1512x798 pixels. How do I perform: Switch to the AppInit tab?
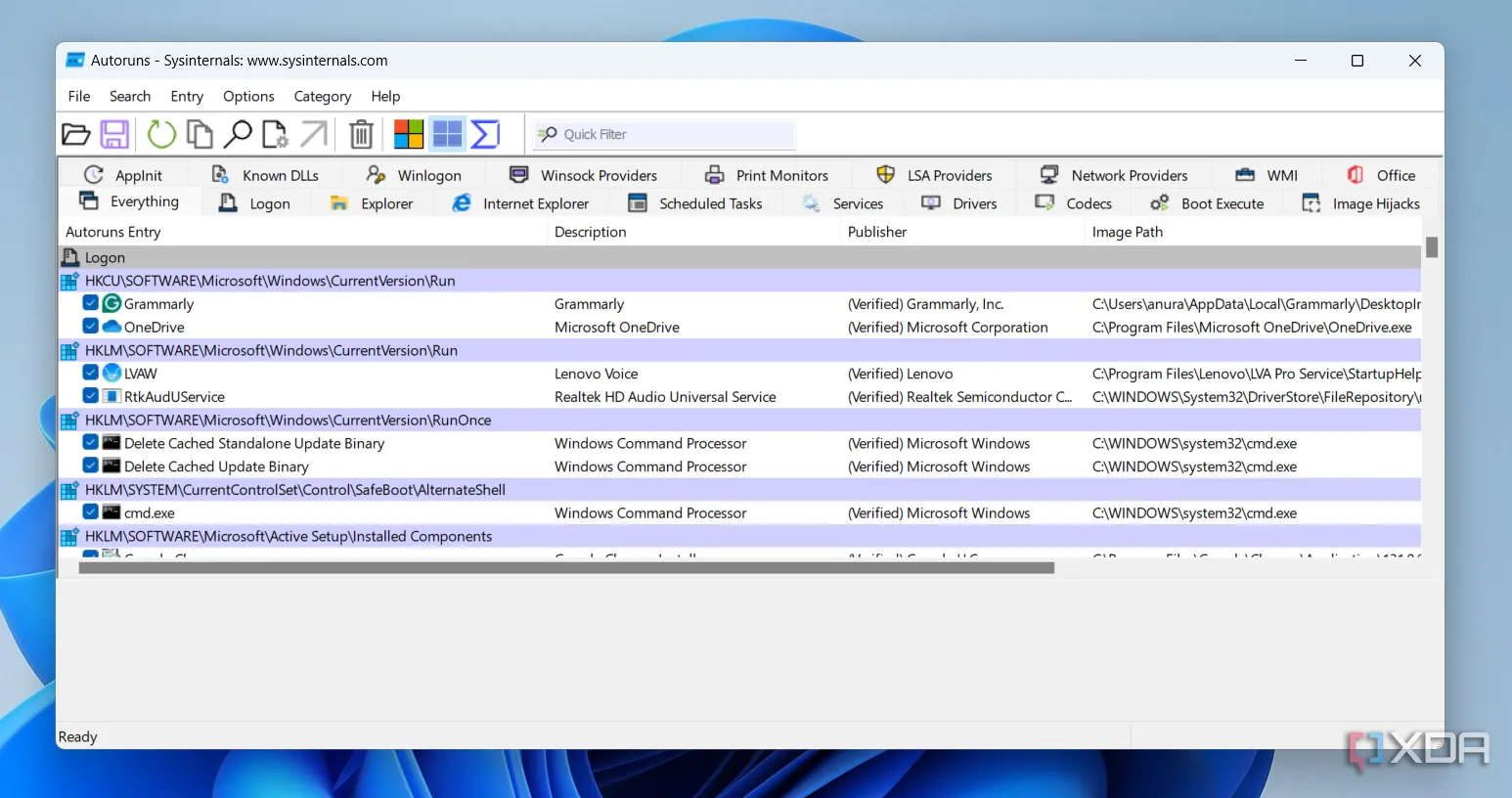coord(123,175)
